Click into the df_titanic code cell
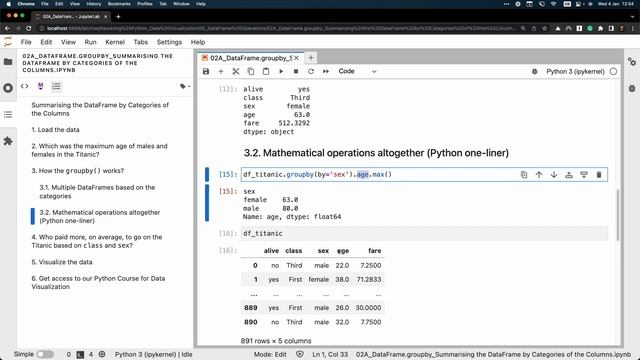This screenshot has width=640, height=360. pyautogui.click(x=424, y=233)
